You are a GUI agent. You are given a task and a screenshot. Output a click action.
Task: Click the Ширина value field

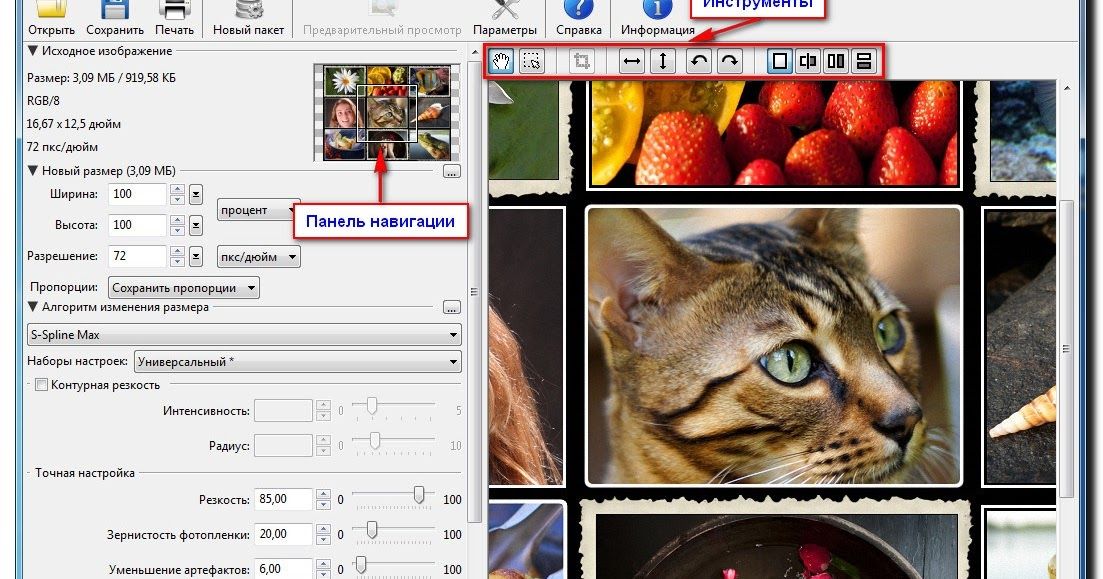coord(138,194)
